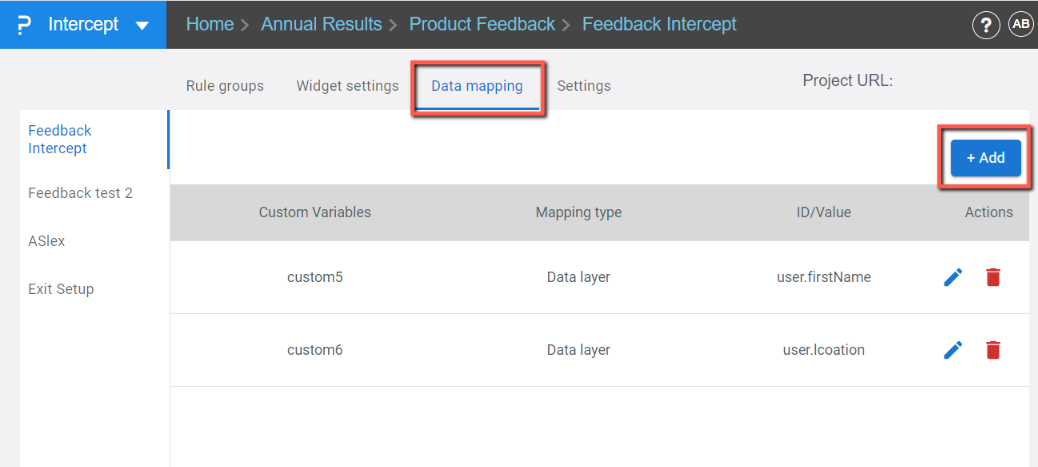The height and width of the screenshot is (467, 1038).
Task: Go to Product Feedback breadcrumb
Action: coord(482,24)
